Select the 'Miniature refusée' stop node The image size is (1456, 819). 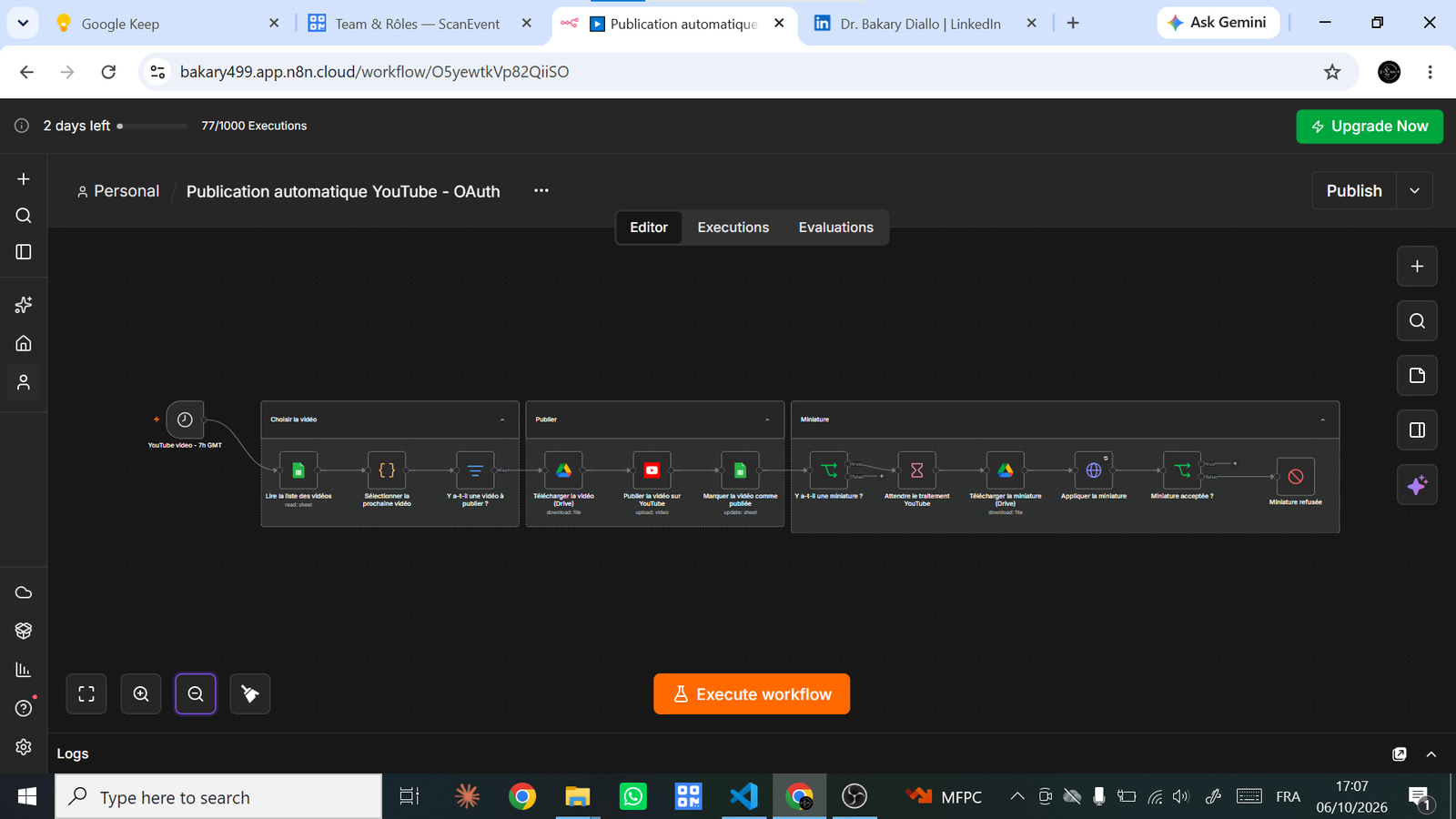pyautogui.click(x=1296, y=476)
